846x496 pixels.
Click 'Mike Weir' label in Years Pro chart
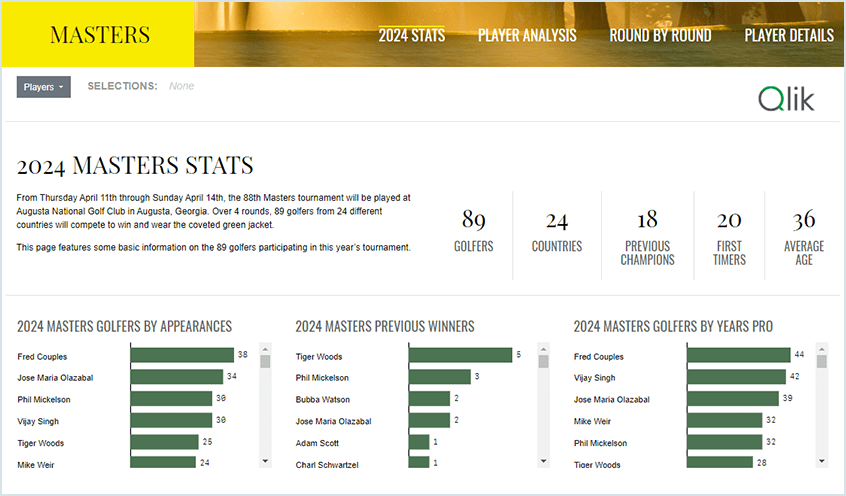pos(592,422)
